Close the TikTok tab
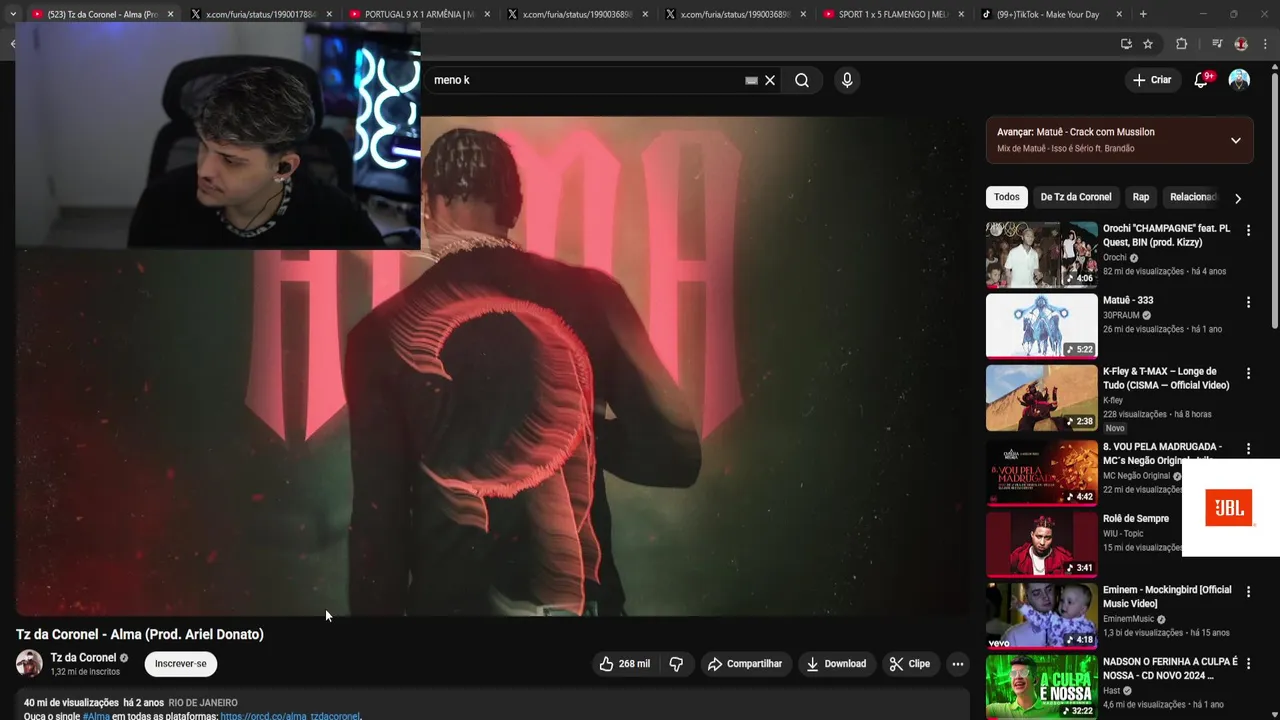The image size is (1280, 720). [x=1119, y=14]
